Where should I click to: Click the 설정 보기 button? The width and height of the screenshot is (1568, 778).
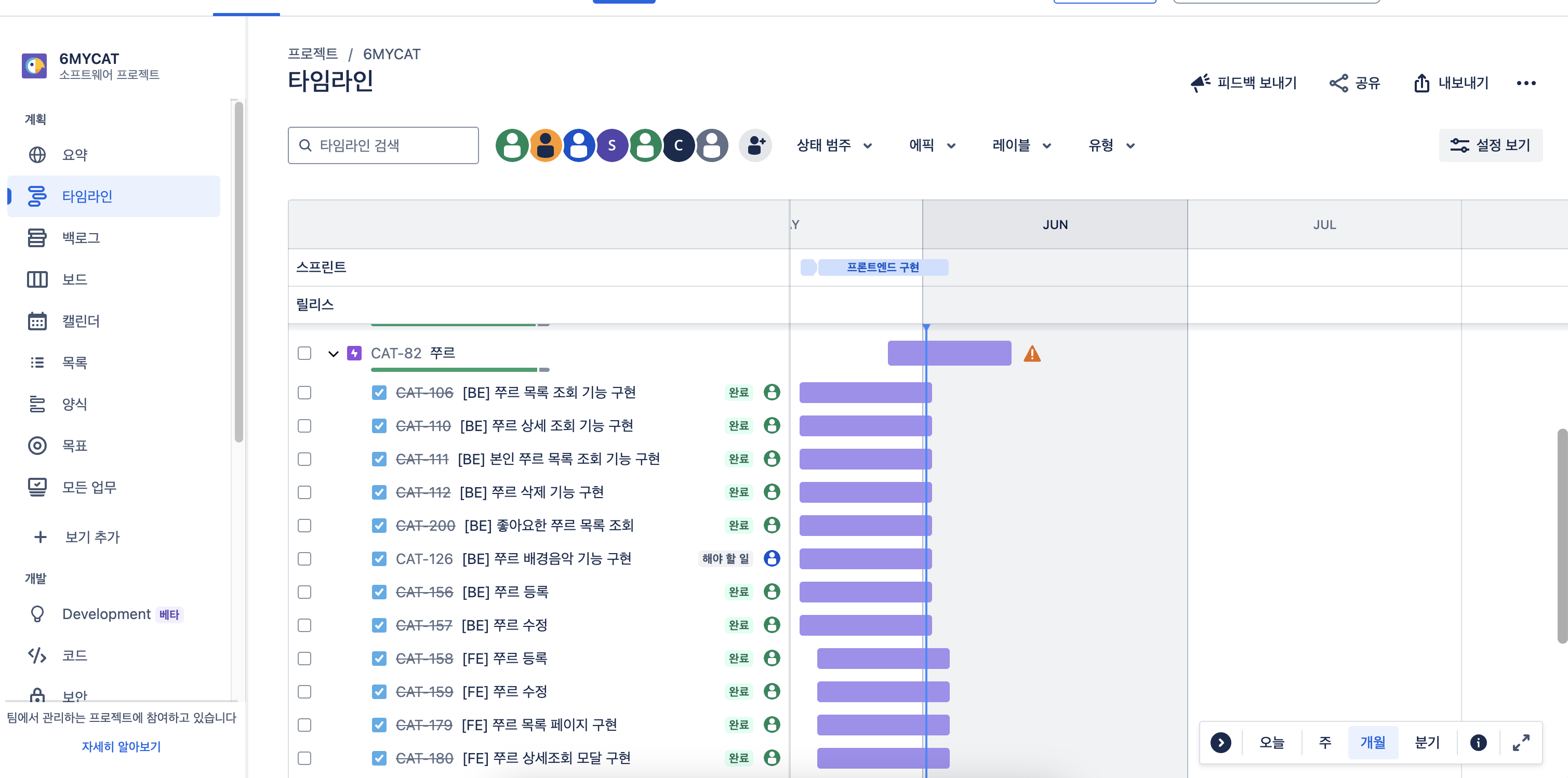click(1490, 145)
